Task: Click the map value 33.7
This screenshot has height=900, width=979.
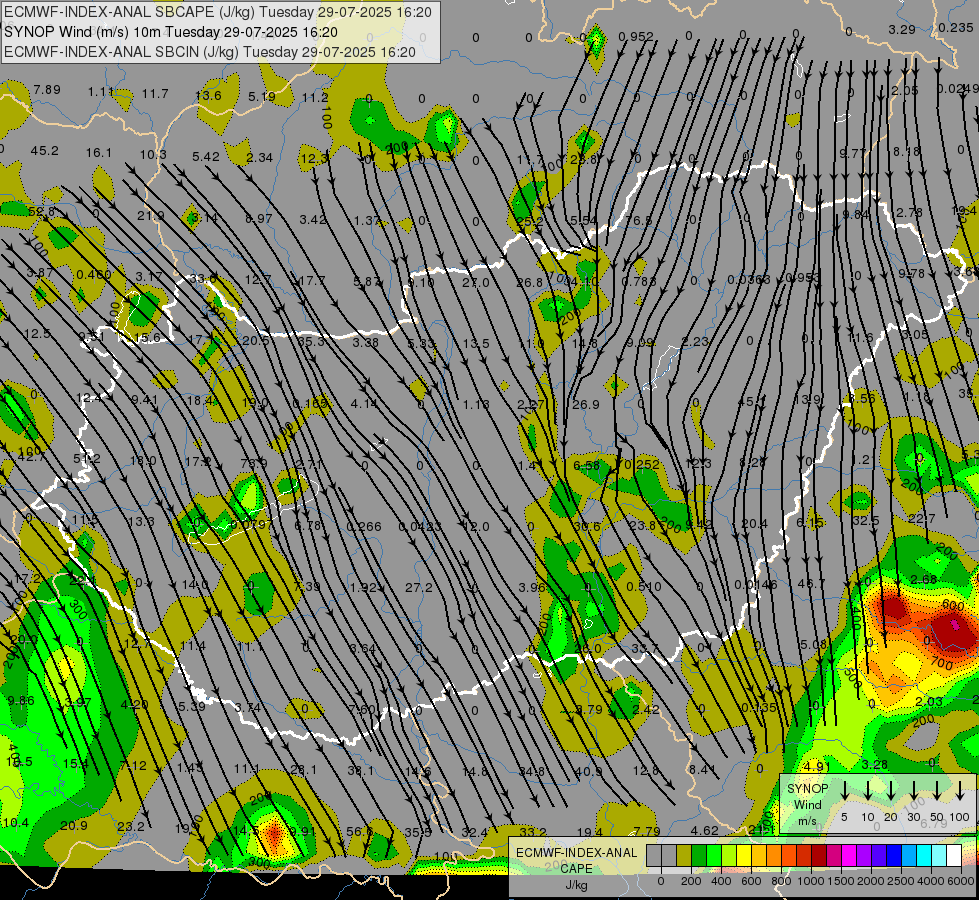Action: click(x=644, y=649)
